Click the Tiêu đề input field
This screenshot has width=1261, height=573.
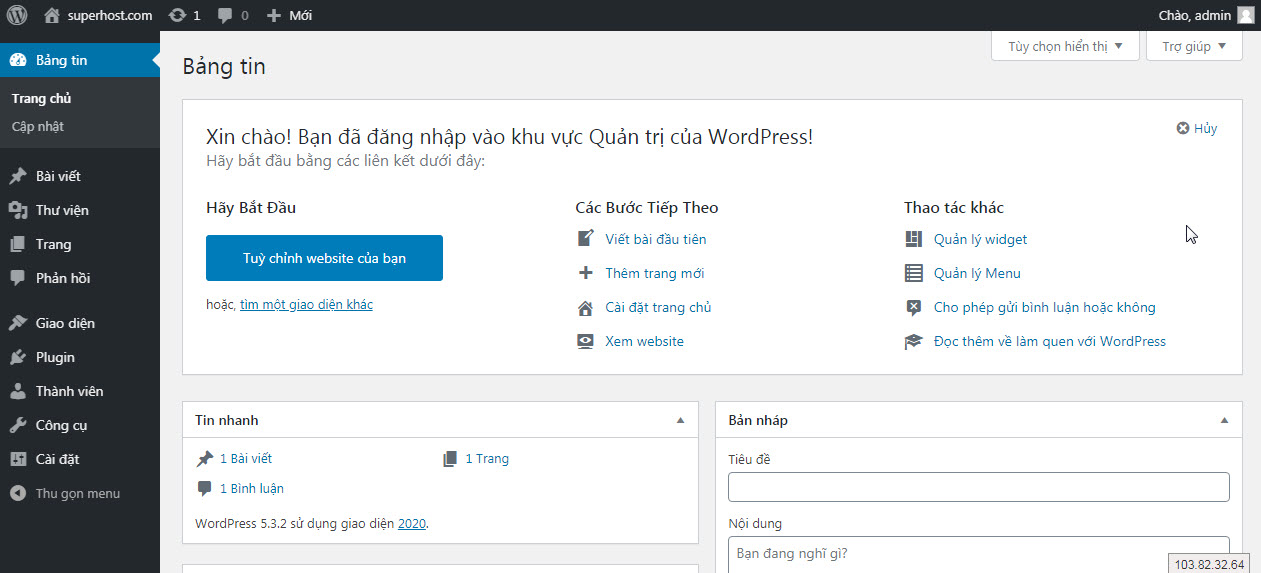(x=978, y=487)
